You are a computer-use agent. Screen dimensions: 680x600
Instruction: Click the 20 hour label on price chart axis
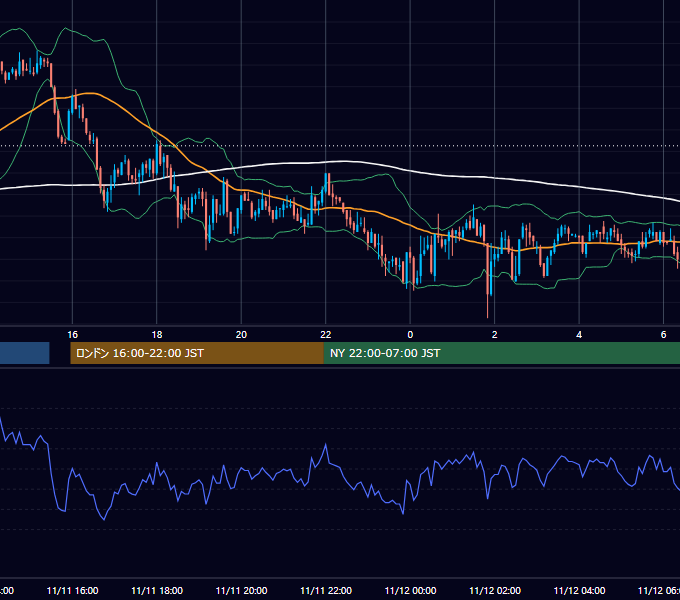click(241, 335)
